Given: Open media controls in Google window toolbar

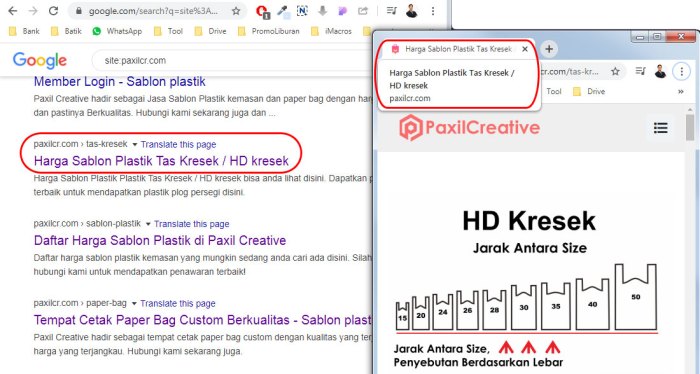Looking at the screenshot, I should tap(392, 11).
